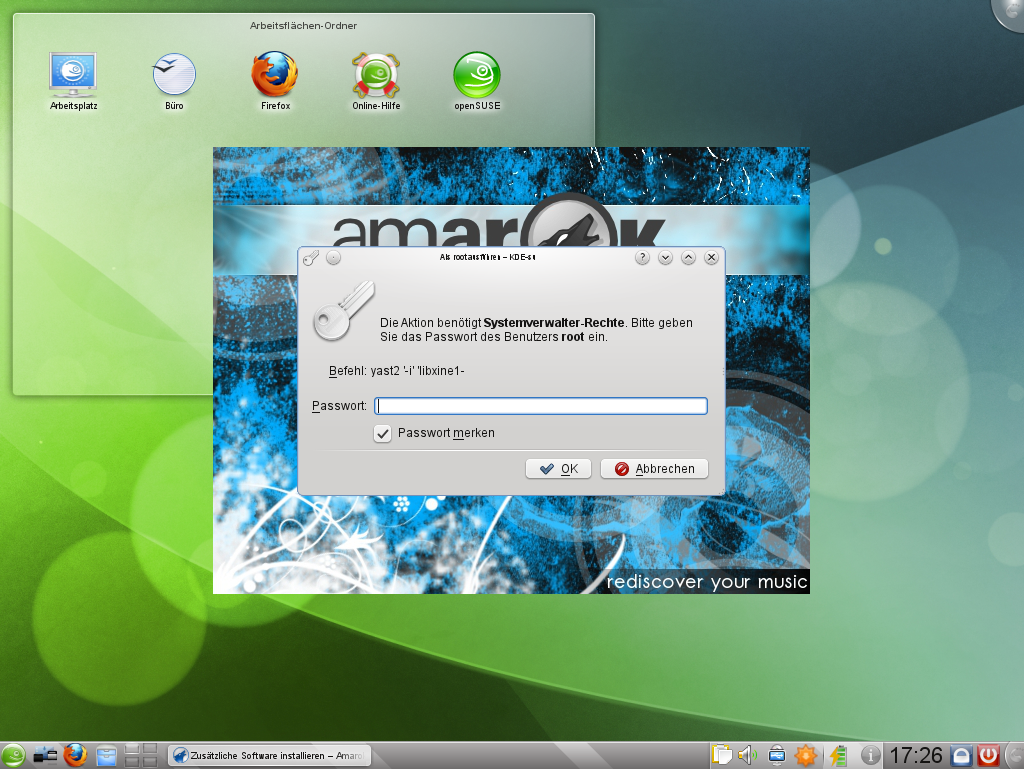Screen dimensions: 1024x769
Task: Click the Firefox icon in the taskbar
Action: pos(75,755)
